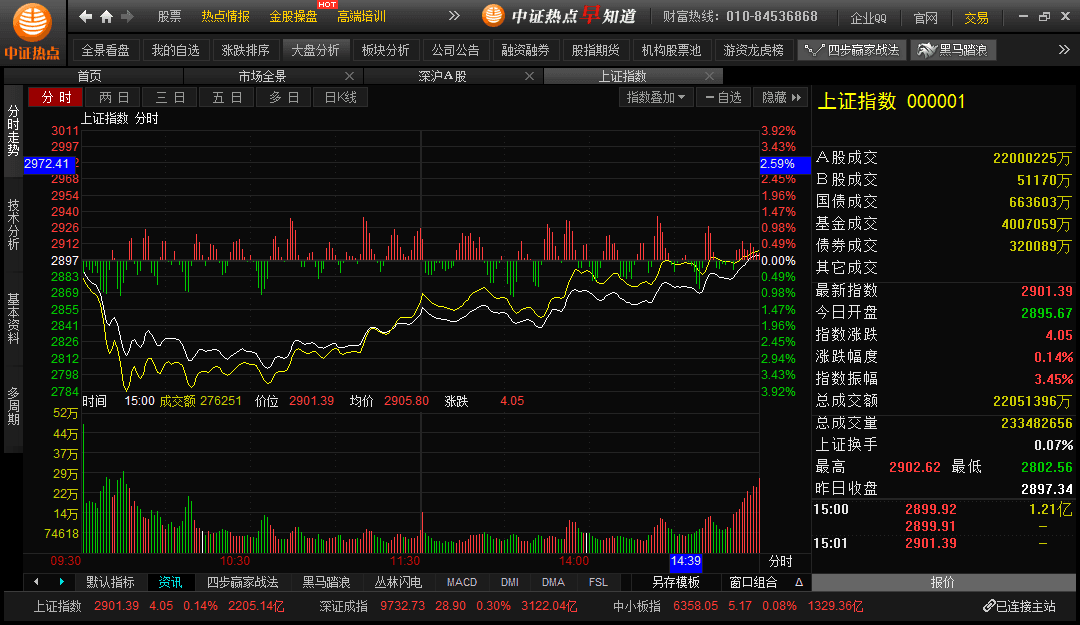Open 公司公告 toolbar item
The image size is (1080, 625).
(456, 50)
